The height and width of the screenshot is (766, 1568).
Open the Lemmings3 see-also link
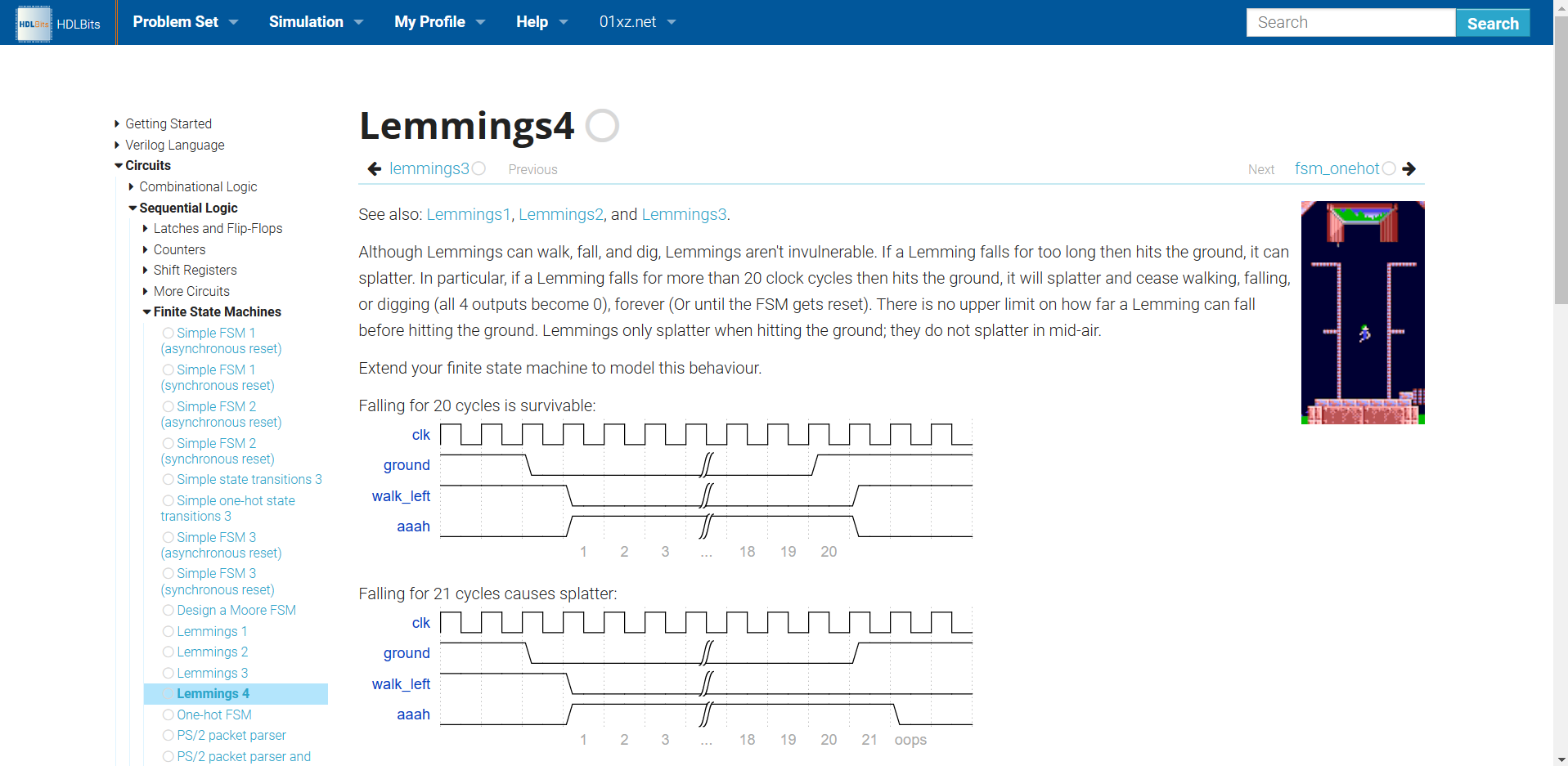(684, 214)
